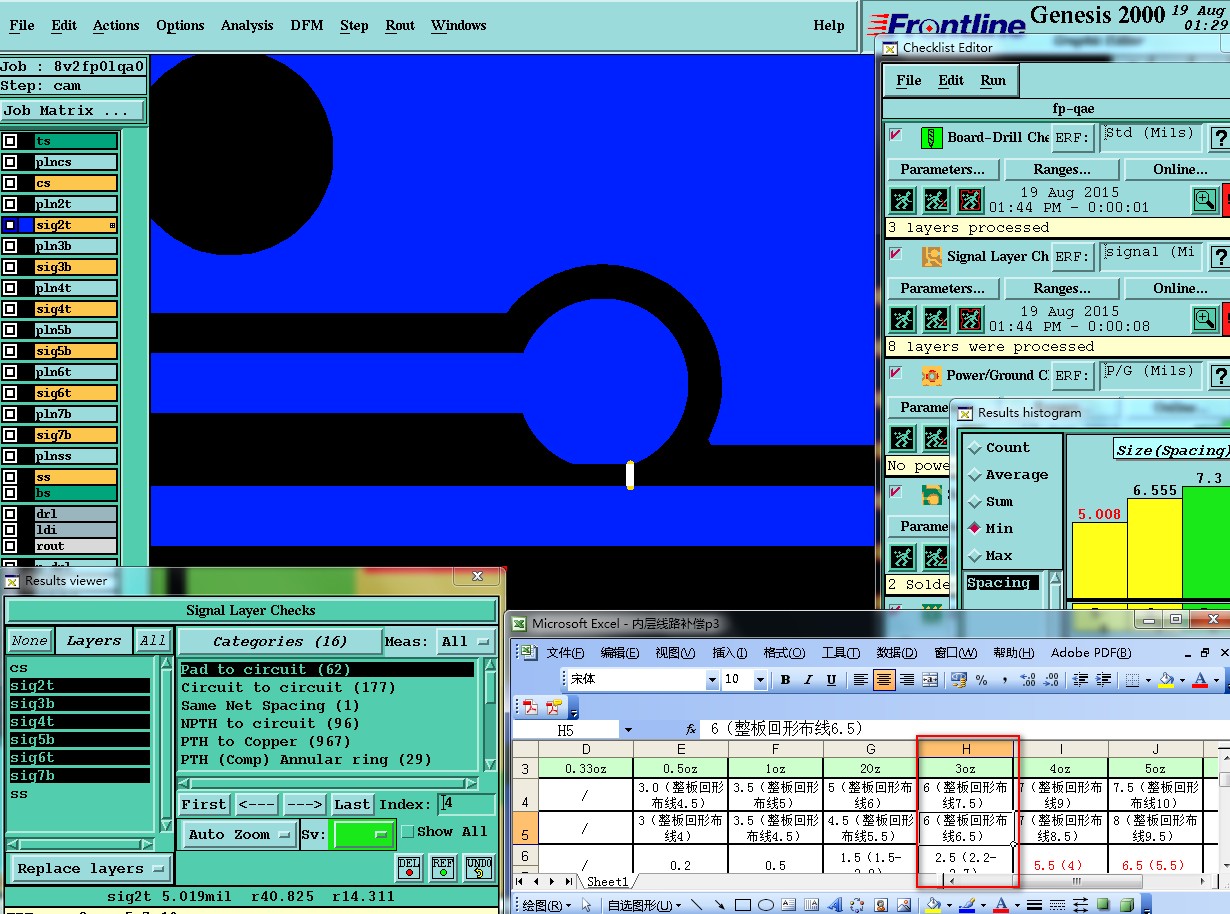Open the Excel font size dropdown
Screen dimensions: 1230x914
761,680
